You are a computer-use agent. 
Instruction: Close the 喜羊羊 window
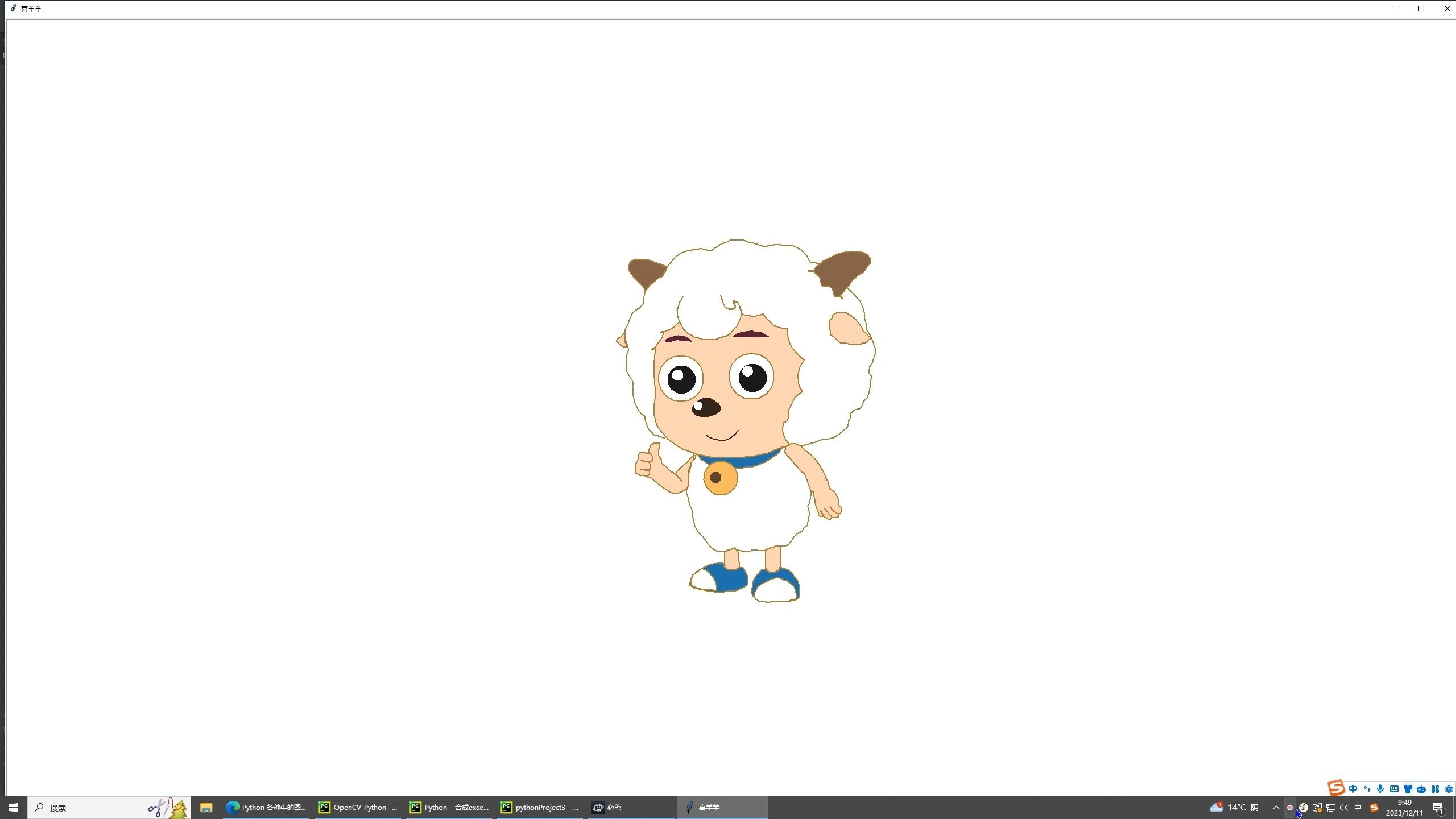(x=1447, y=9)
